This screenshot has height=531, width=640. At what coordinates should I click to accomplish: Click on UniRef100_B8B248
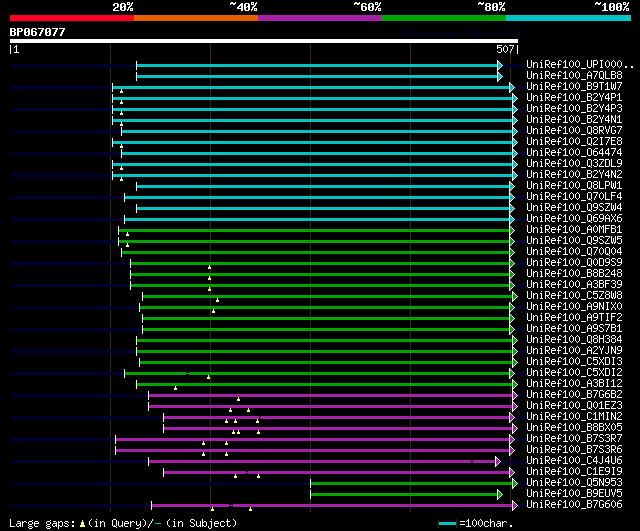point(574,274)
